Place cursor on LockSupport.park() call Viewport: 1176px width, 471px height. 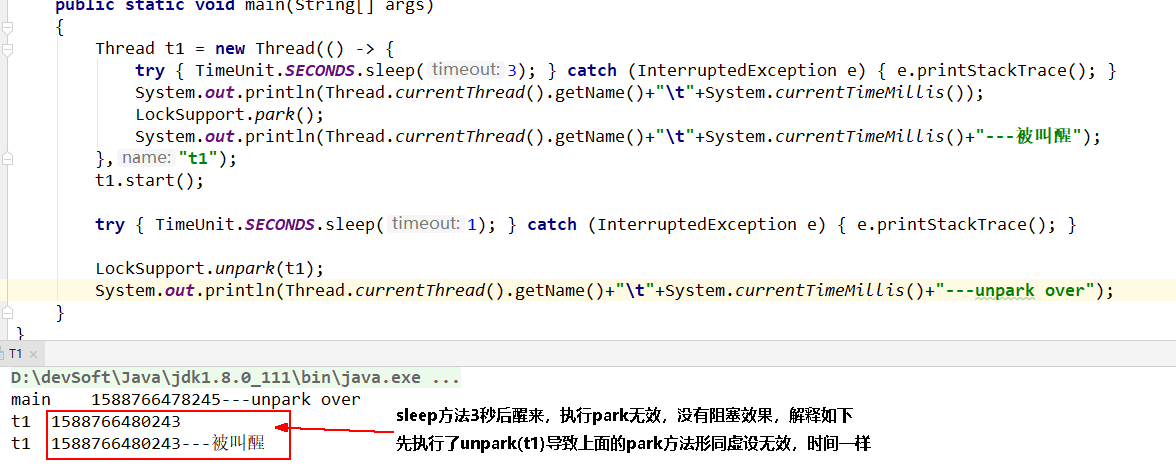pyautogui.click(x=215, y=114)
